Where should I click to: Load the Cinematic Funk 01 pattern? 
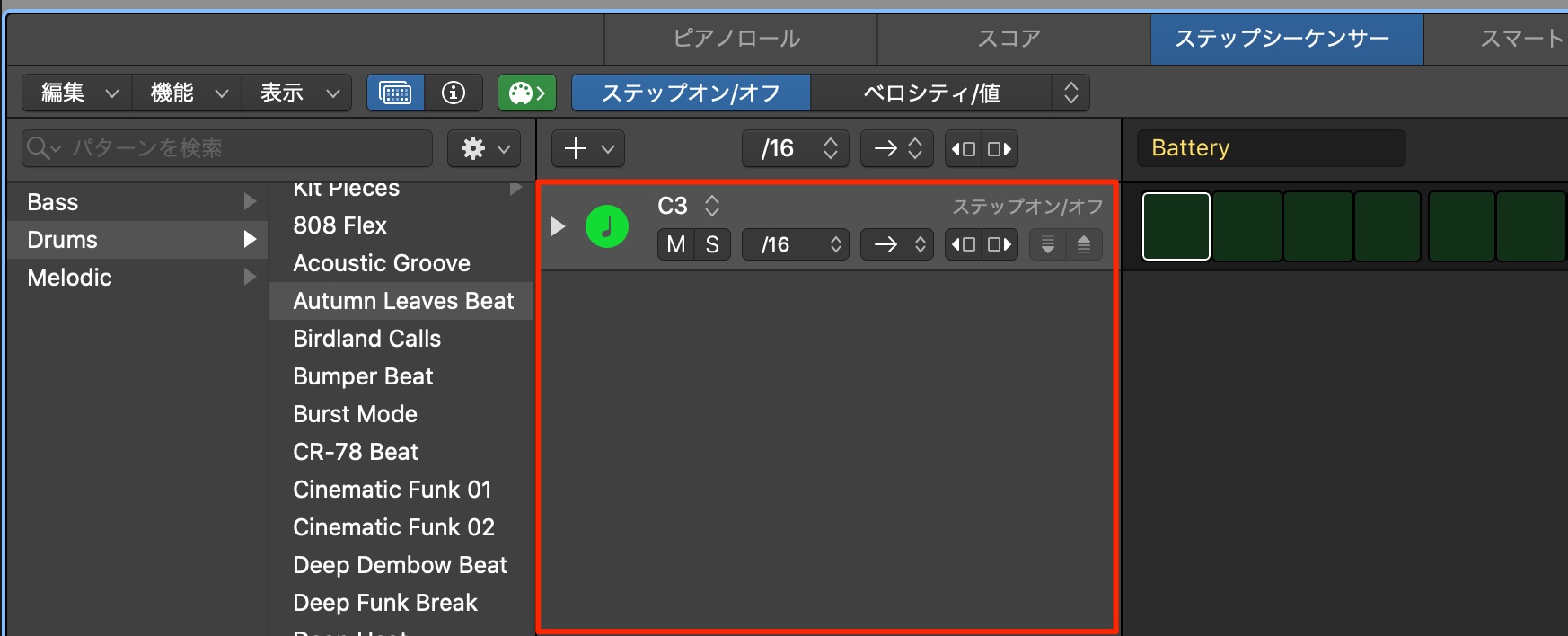(x=401, y=490)
